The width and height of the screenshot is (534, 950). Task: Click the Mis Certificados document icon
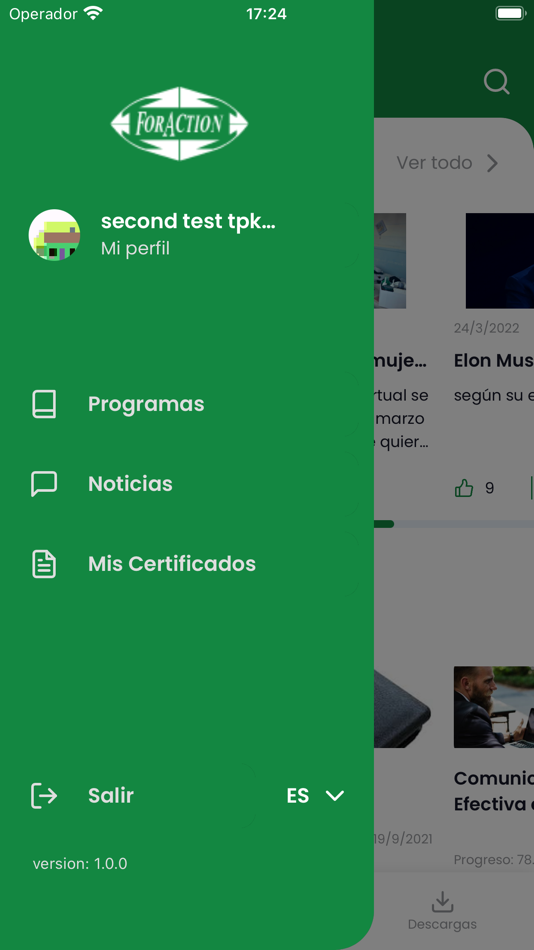[x=44, y=564]
